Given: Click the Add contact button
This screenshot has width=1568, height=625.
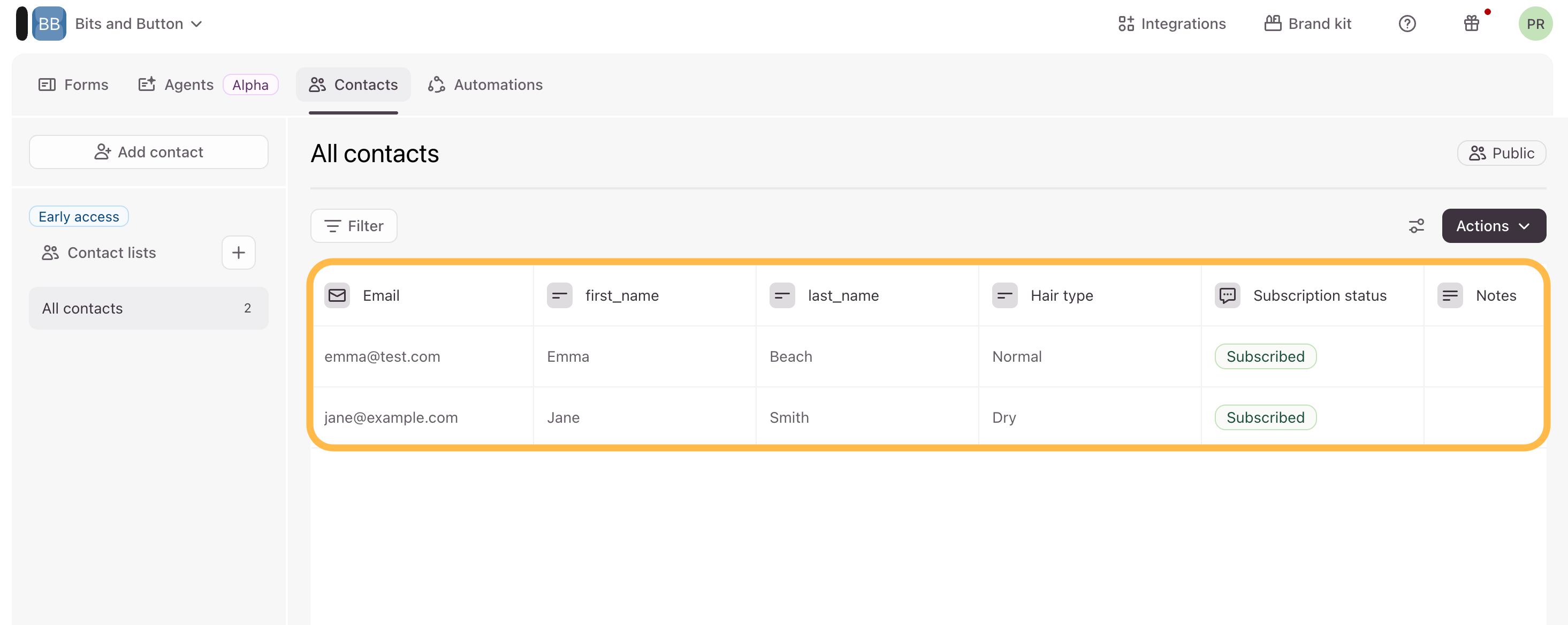Looking at the screenshot, I should 149,152.
